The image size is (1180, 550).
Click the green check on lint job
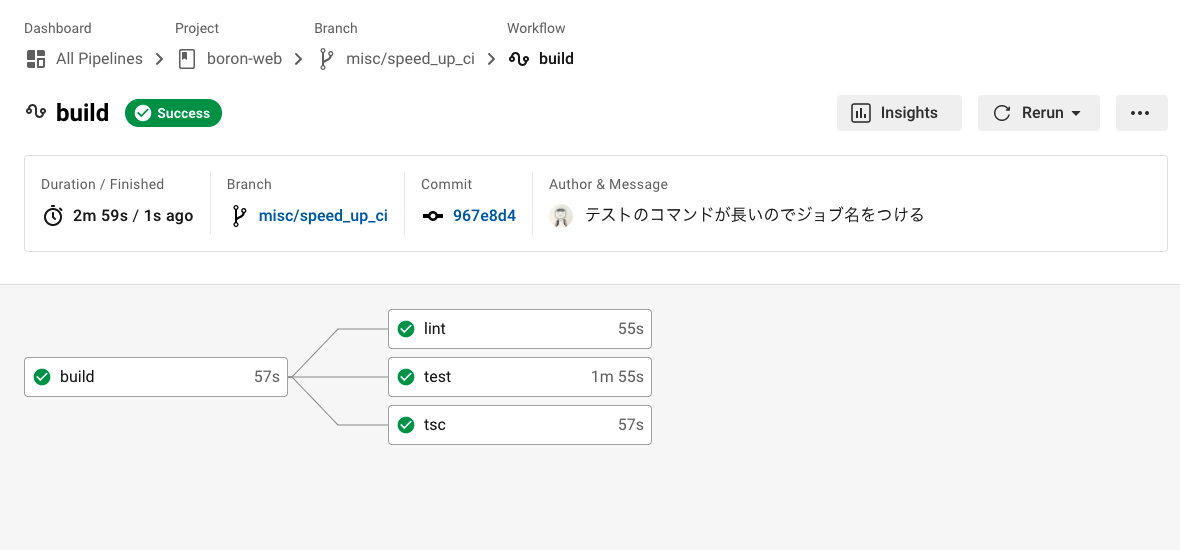pos(406,329)
